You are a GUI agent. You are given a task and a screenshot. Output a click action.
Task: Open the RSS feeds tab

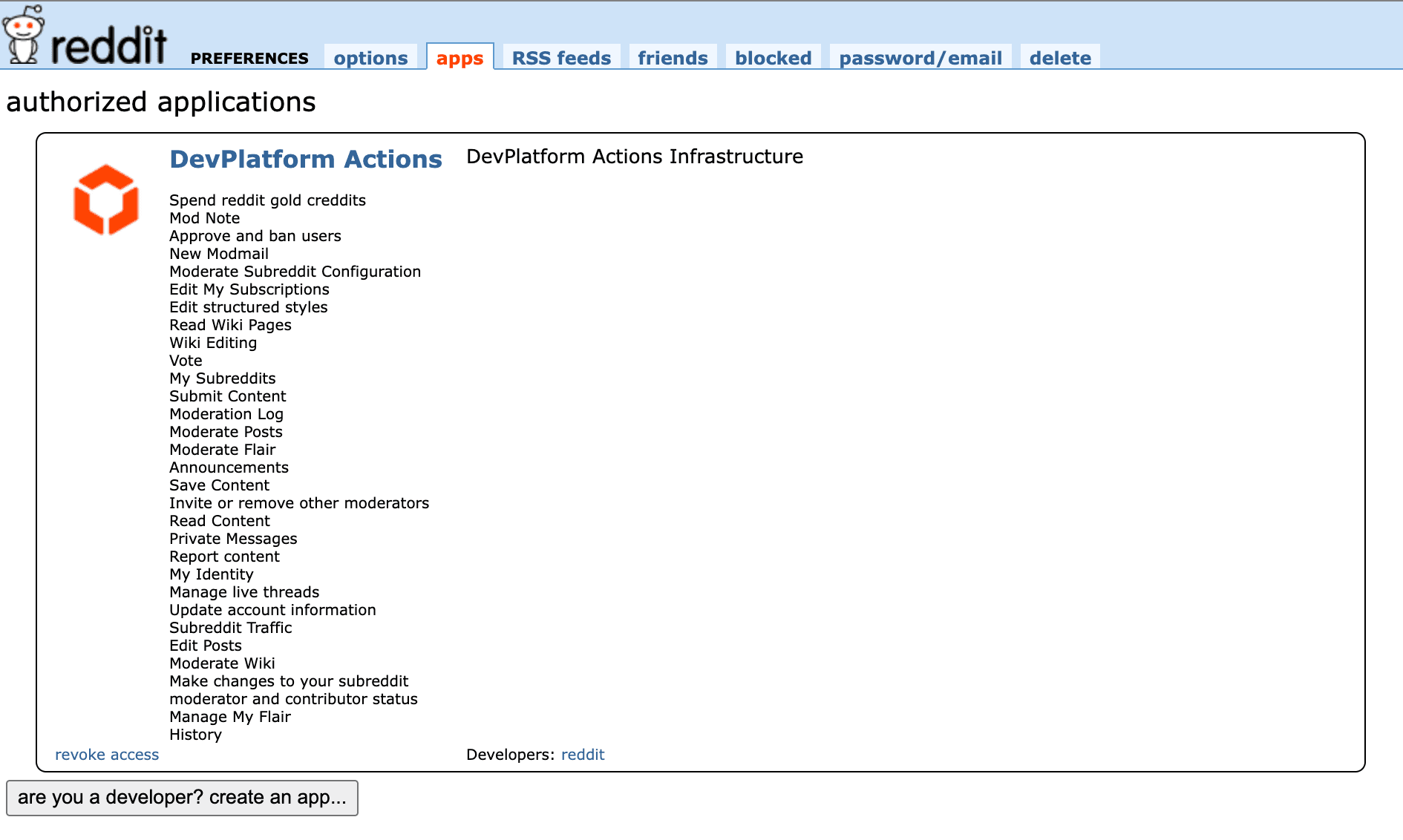(x=560, y=58)
